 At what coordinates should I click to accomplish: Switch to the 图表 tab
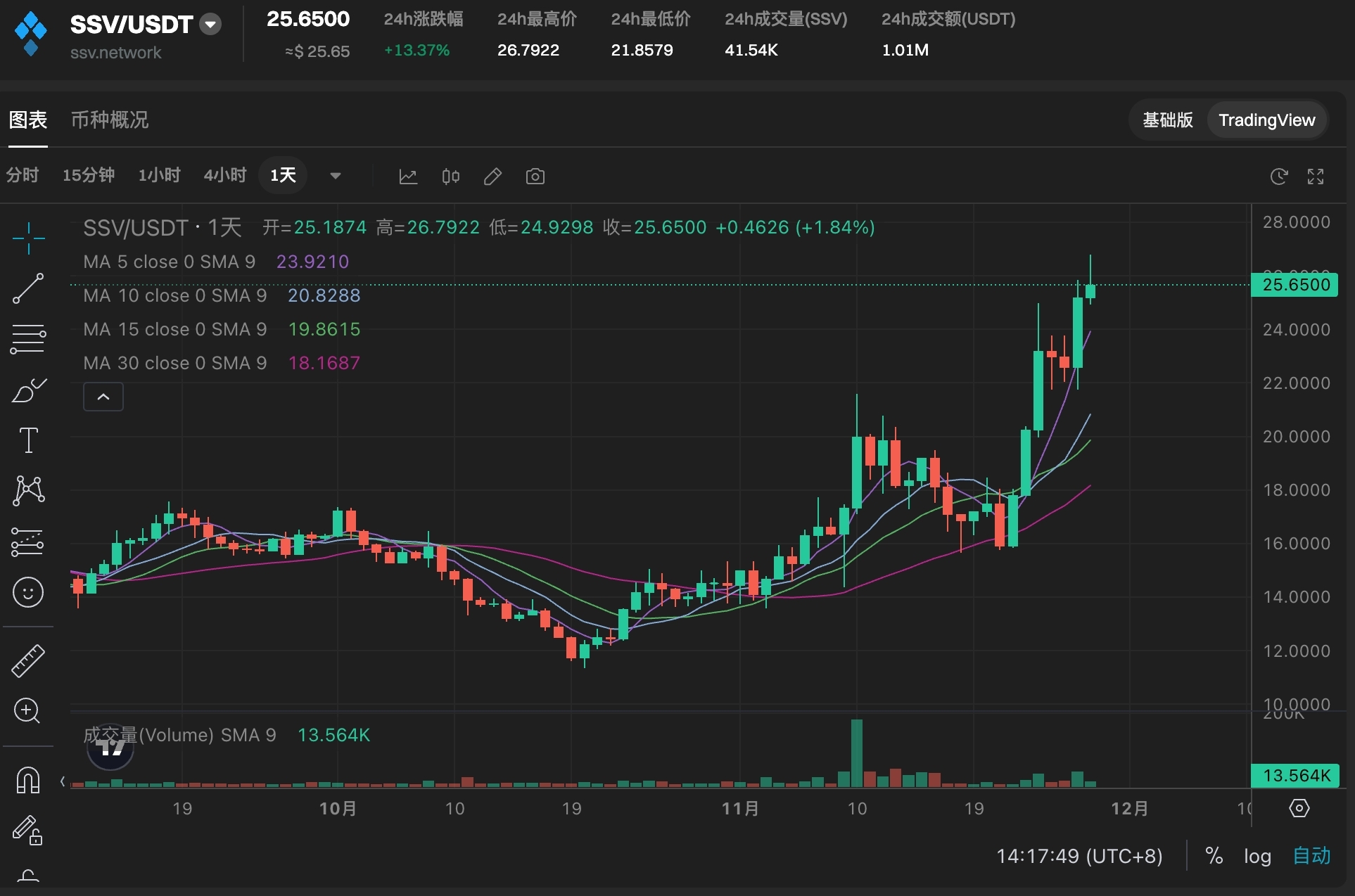coord(28,120)
